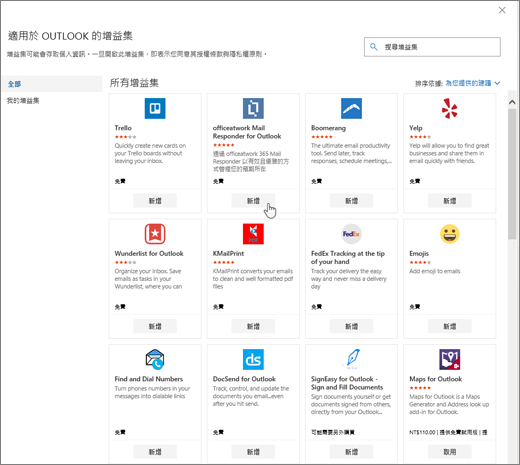Open the Yelp title link
The width and height of the screenshot is (520, 465).
coord(416,128)
